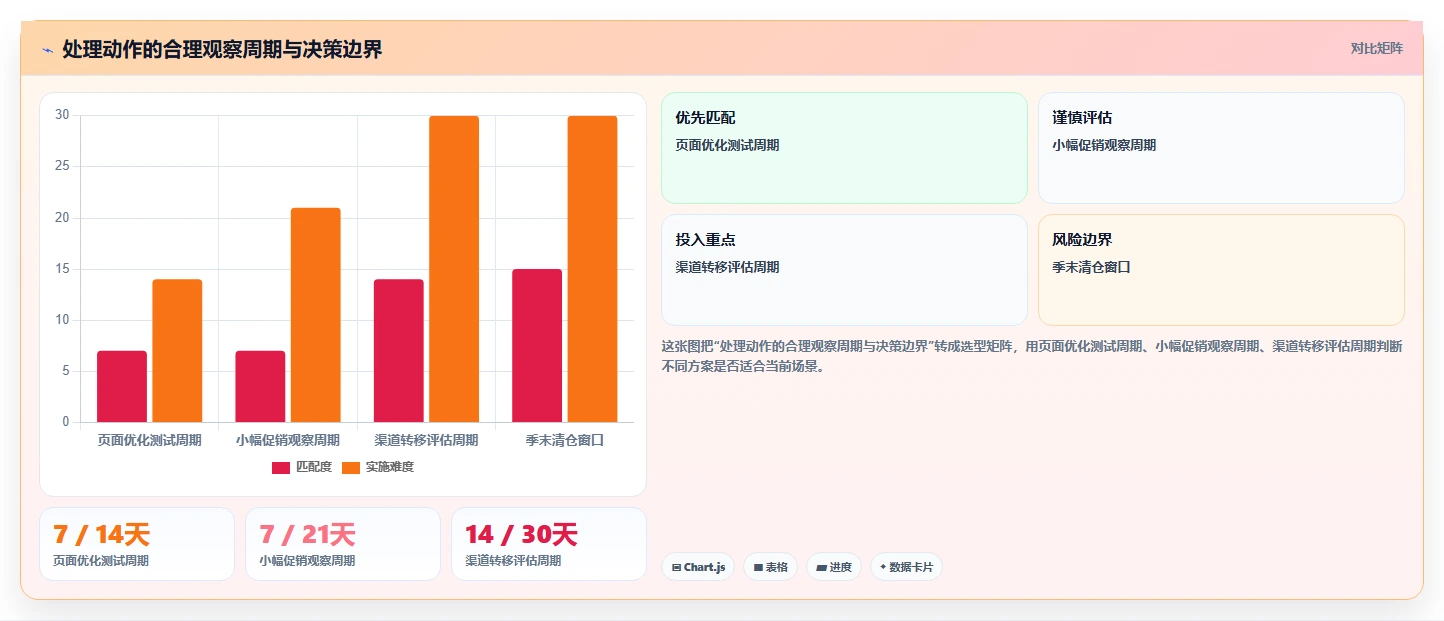Click the header icon beside the title
The width and height of the screenshot is (1444, 621).
click(x=47, y=49)
